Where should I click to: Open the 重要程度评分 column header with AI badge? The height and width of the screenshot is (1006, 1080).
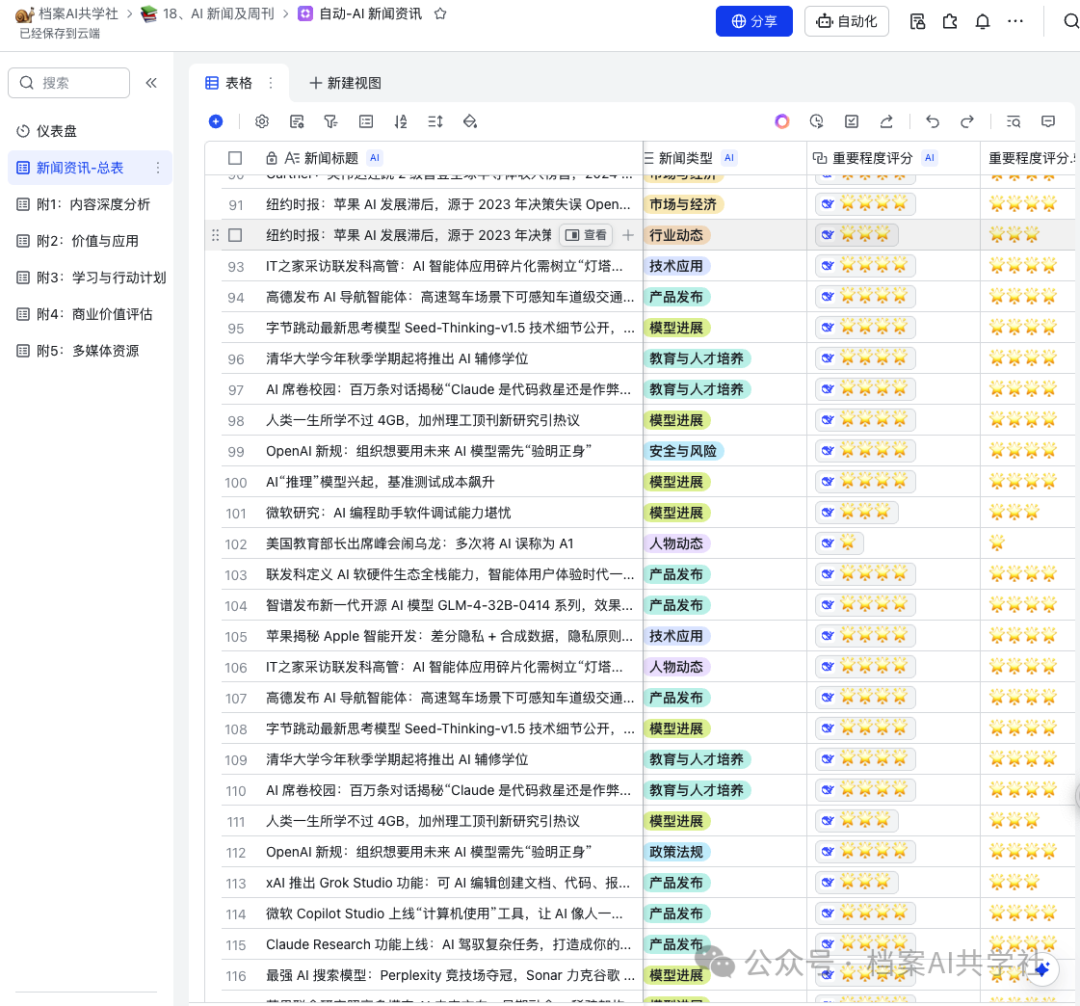click(893, 158)
